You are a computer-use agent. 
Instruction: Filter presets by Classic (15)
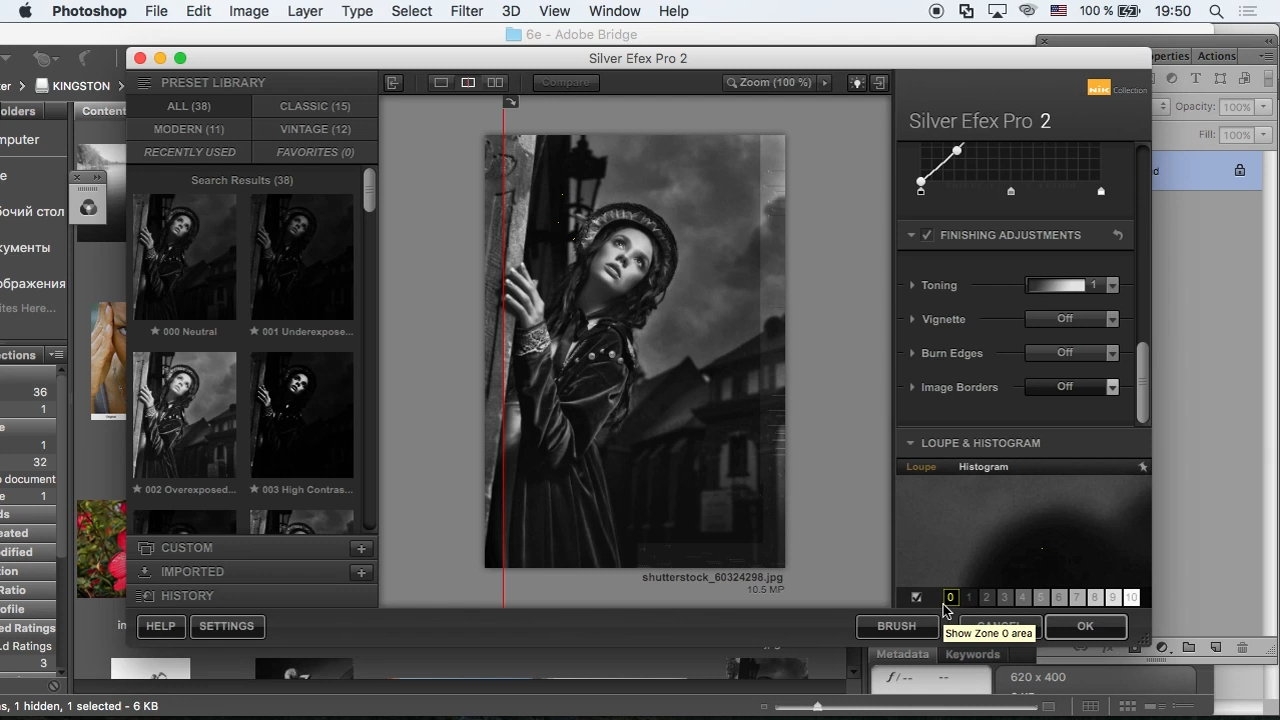[315, 106]
